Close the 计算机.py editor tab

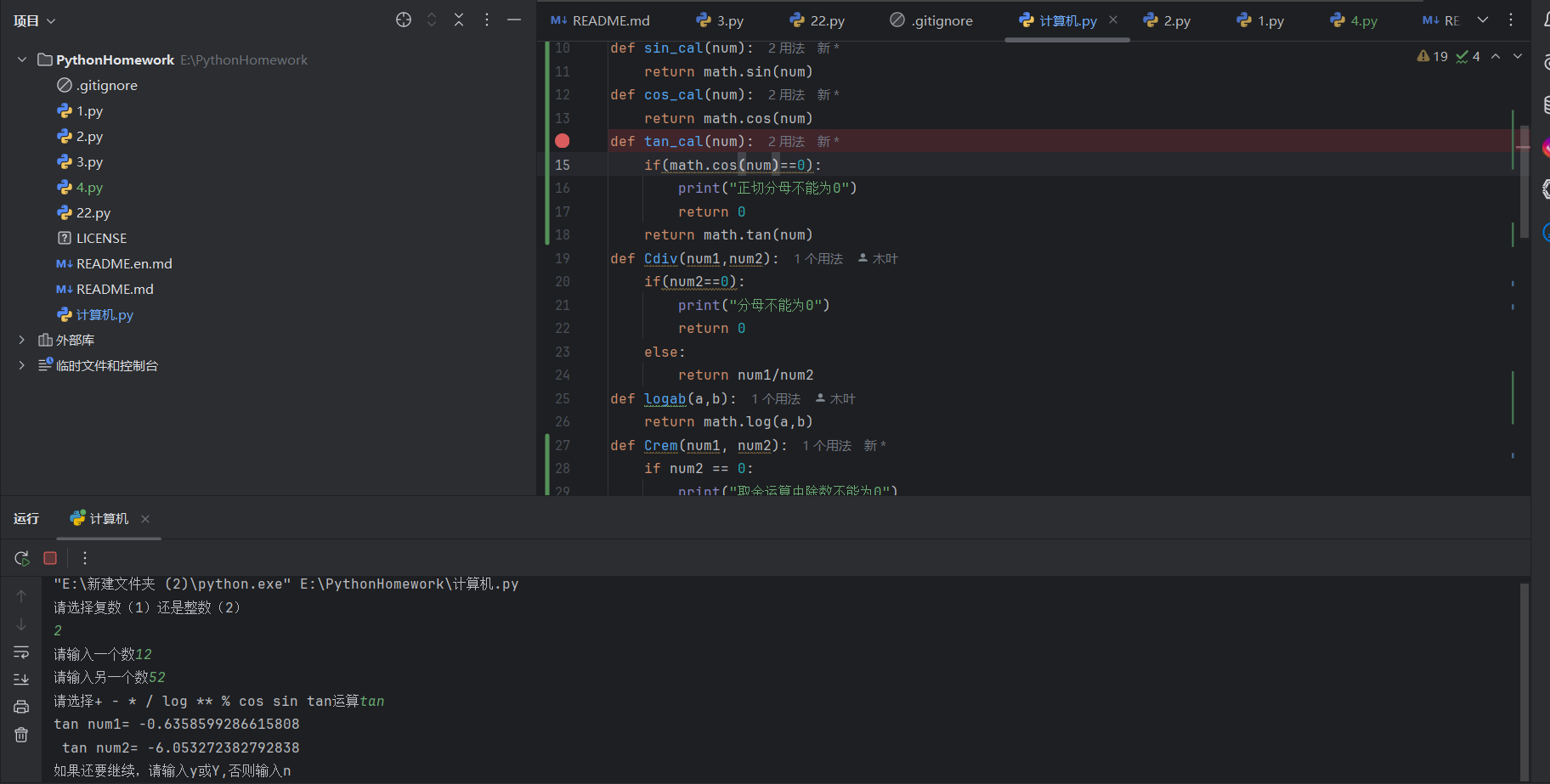[x=1113, y=20]
